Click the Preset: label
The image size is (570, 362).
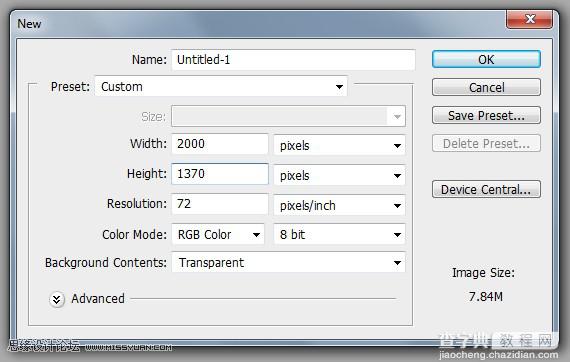tap(70, 87)
